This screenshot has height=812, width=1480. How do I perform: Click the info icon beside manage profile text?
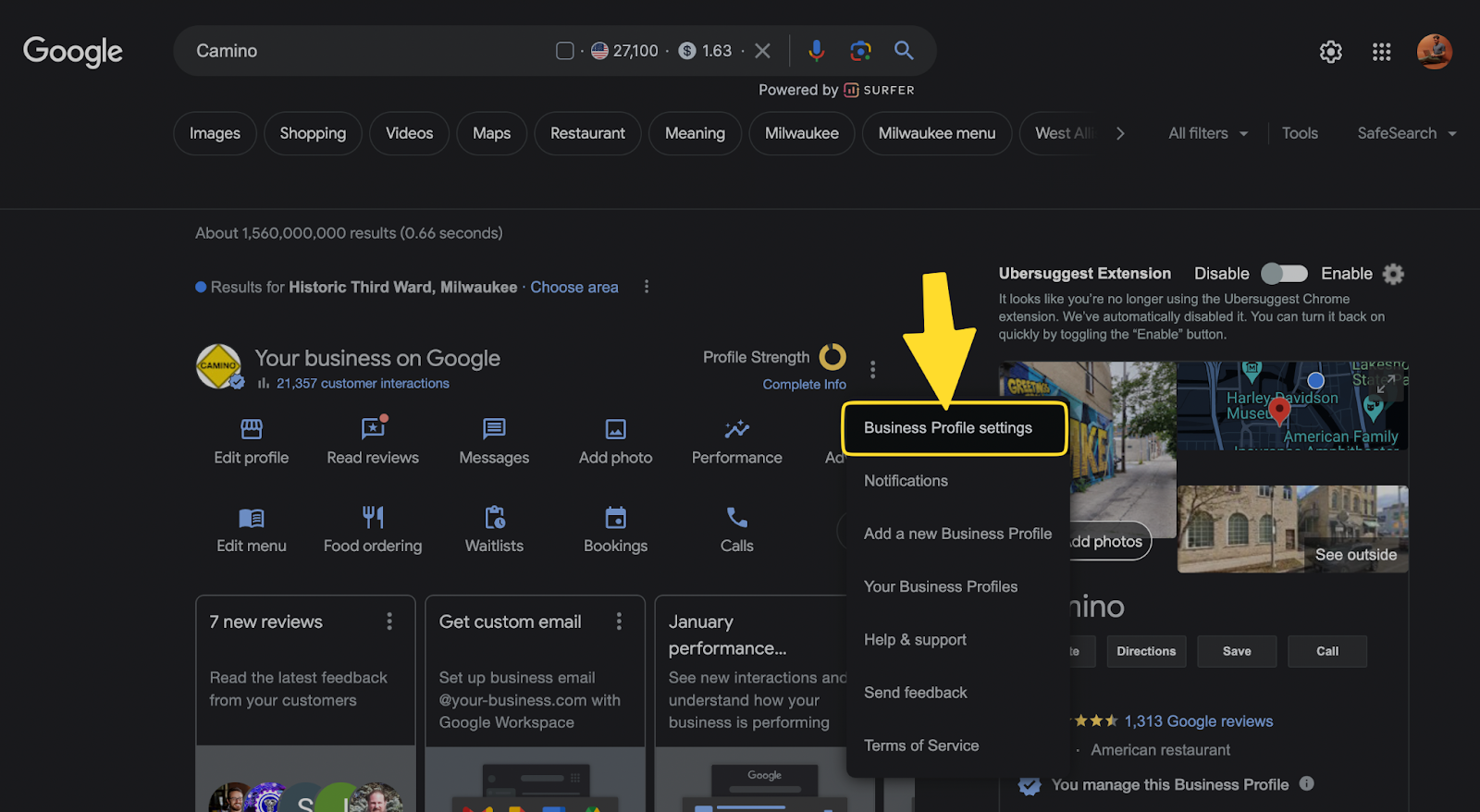(1306, 783)
